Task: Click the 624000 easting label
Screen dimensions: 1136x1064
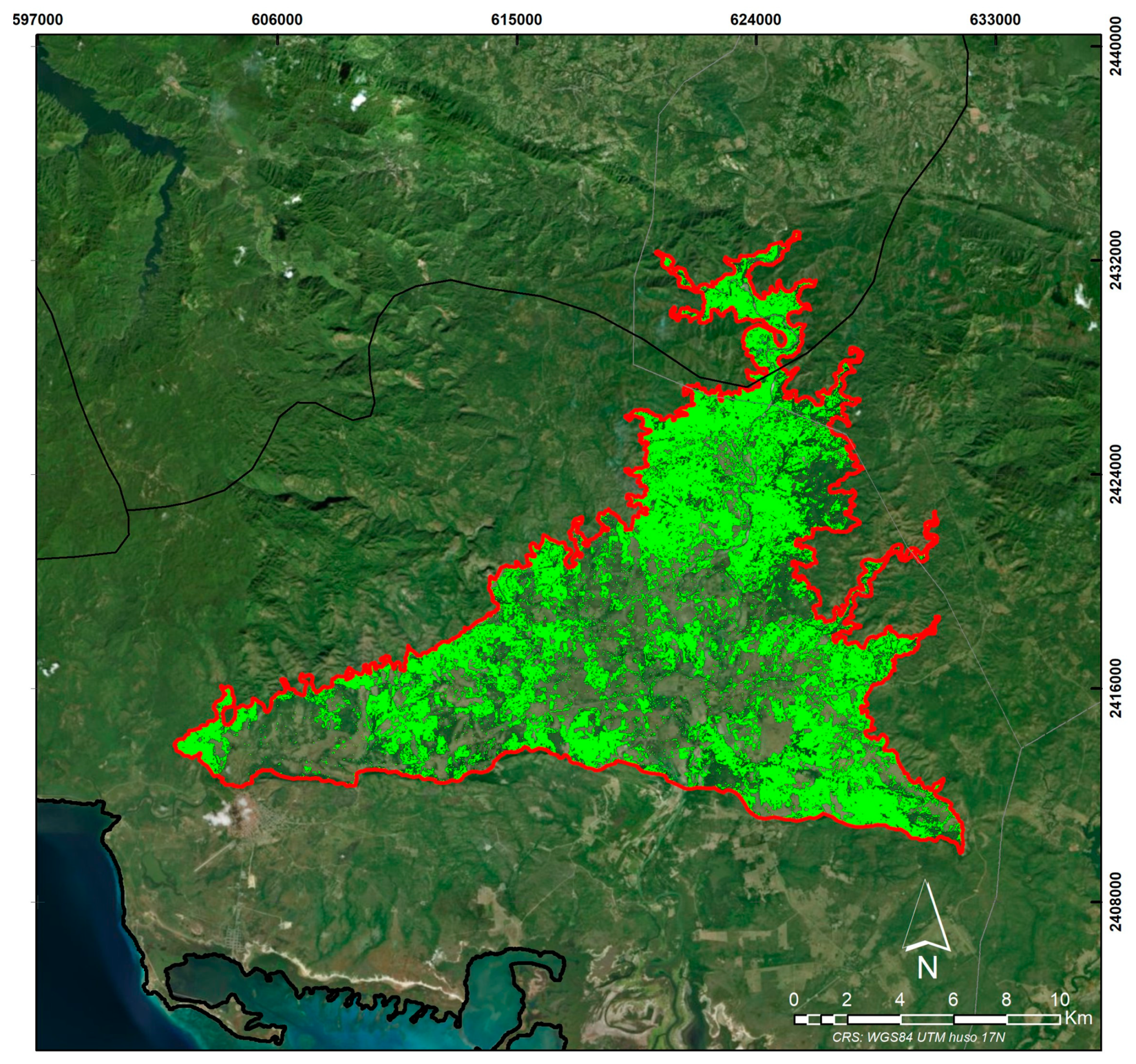Action: [756, 20]
